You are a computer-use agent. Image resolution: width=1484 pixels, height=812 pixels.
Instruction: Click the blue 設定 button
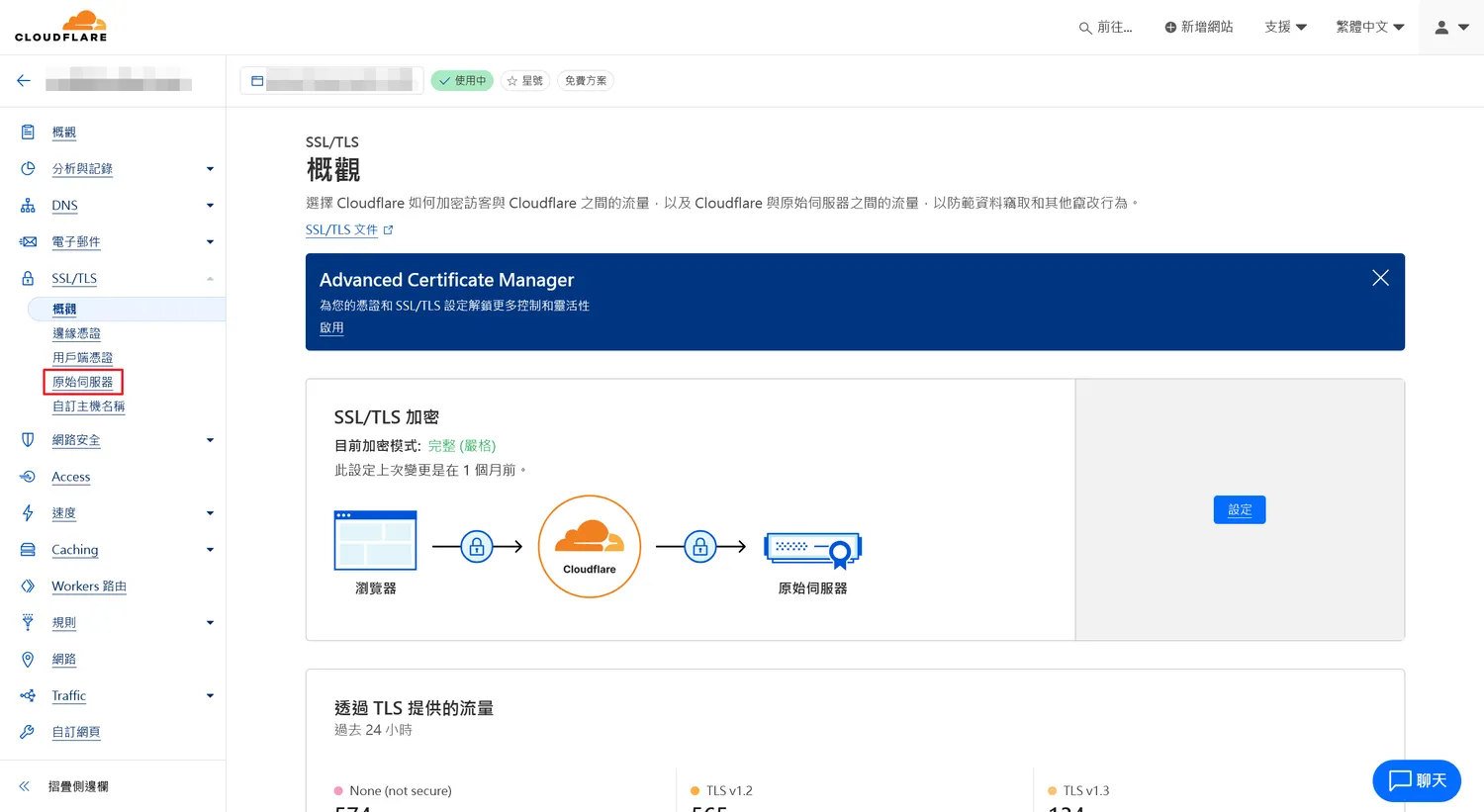click(1239, 510)
